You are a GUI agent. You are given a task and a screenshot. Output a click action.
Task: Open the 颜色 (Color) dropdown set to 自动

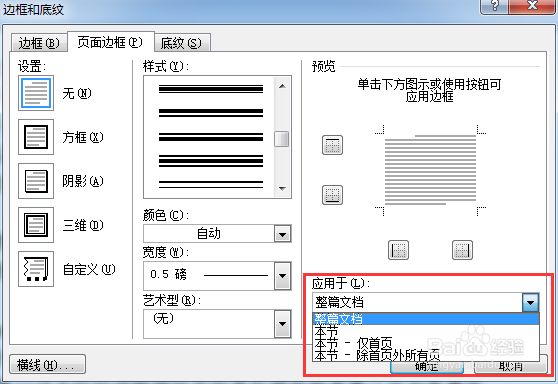(x=217, y=234)
